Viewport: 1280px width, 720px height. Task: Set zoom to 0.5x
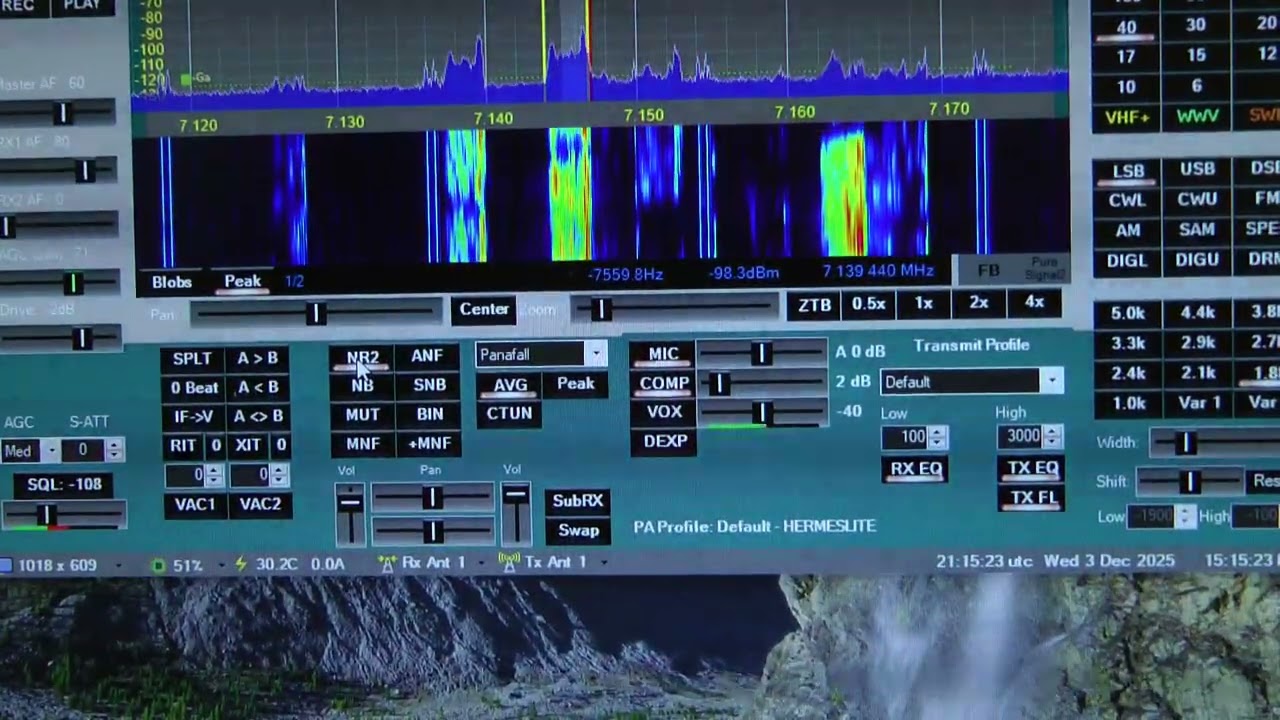click(868, 304)
